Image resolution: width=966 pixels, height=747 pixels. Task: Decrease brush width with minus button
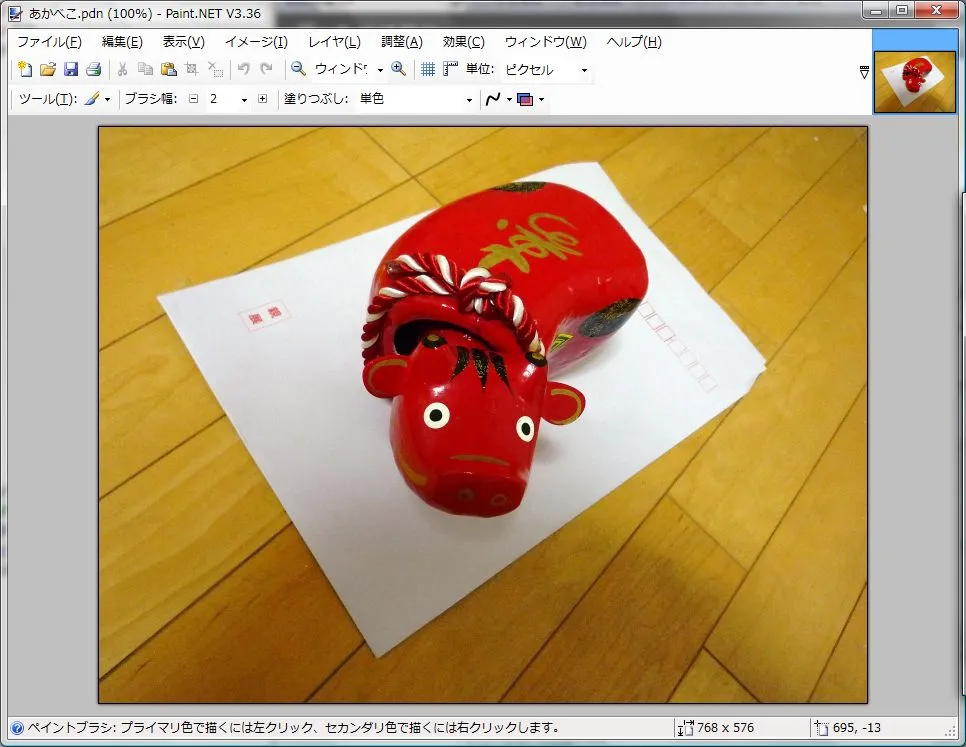(194, 99)
